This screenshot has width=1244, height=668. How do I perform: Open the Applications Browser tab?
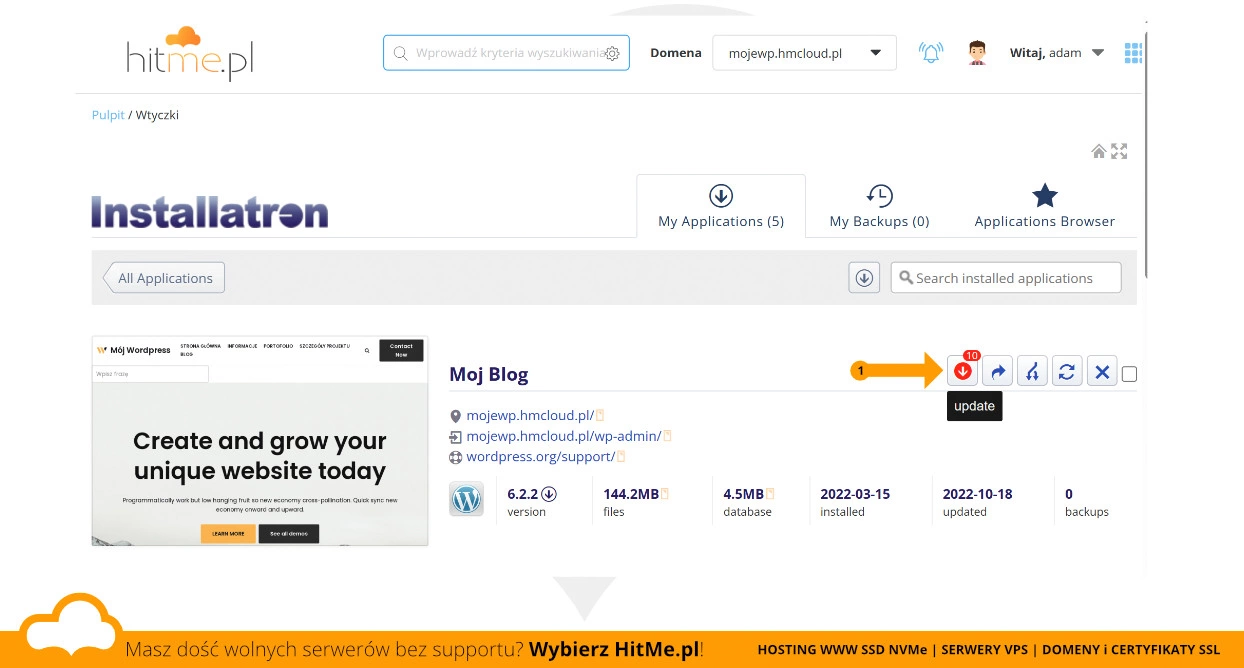click(x=1044, y=206)
